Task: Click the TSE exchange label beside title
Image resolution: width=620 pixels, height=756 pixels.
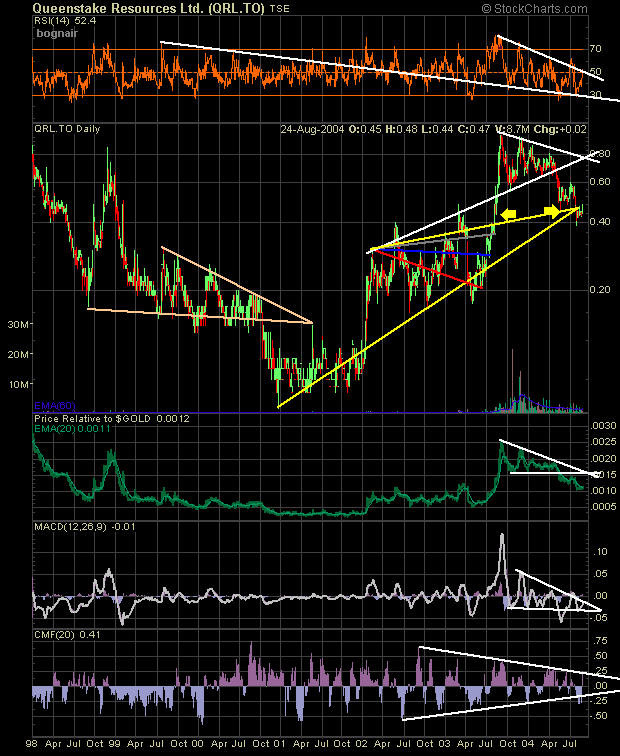Action: coord(279,8)
